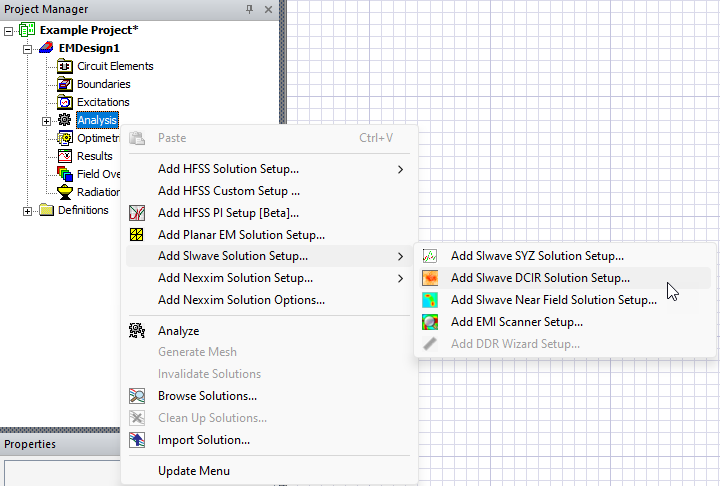720x486 pixels.
Task: Choose Add SIwave SYZ Solution Setup
Action: pyautogui.click(x=565, y=256)
